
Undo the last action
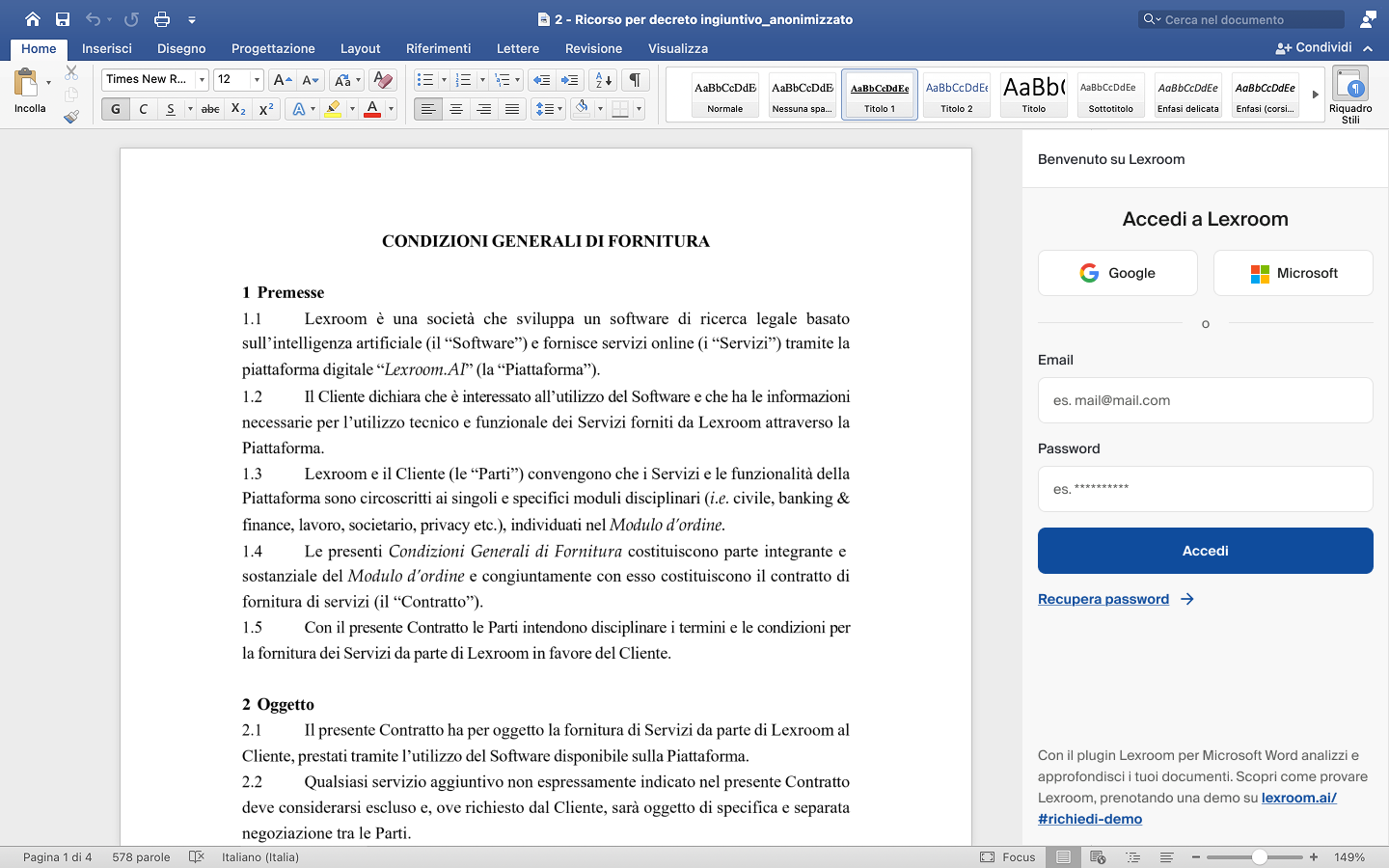click(x=93, y=19)
